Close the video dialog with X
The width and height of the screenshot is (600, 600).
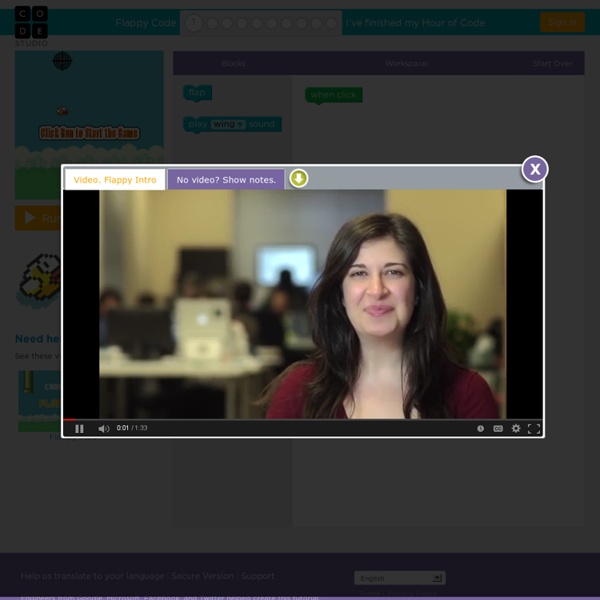(535, 169)
